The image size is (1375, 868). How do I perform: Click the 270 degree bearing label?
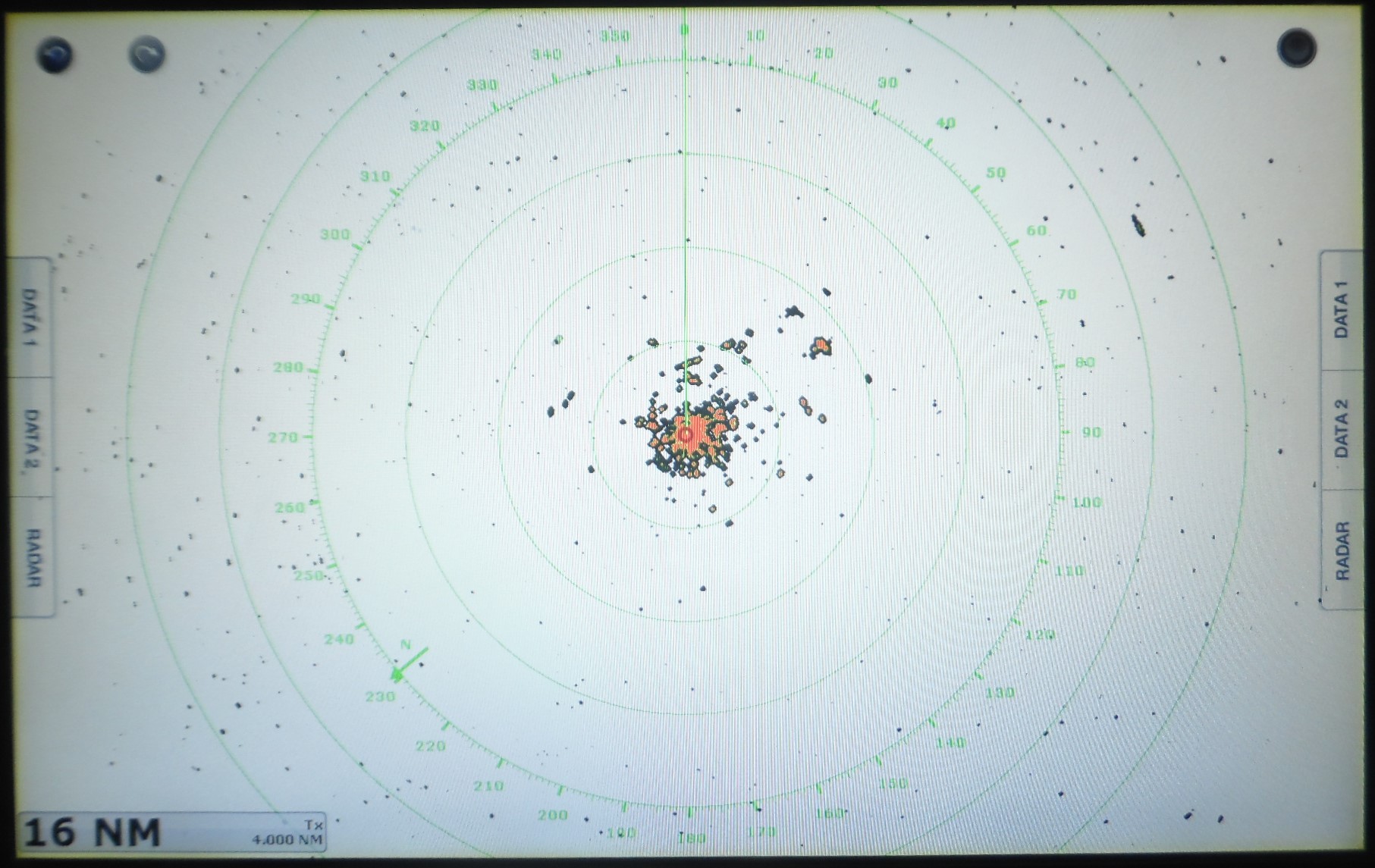pyautogui.click(x=282, y=437)
